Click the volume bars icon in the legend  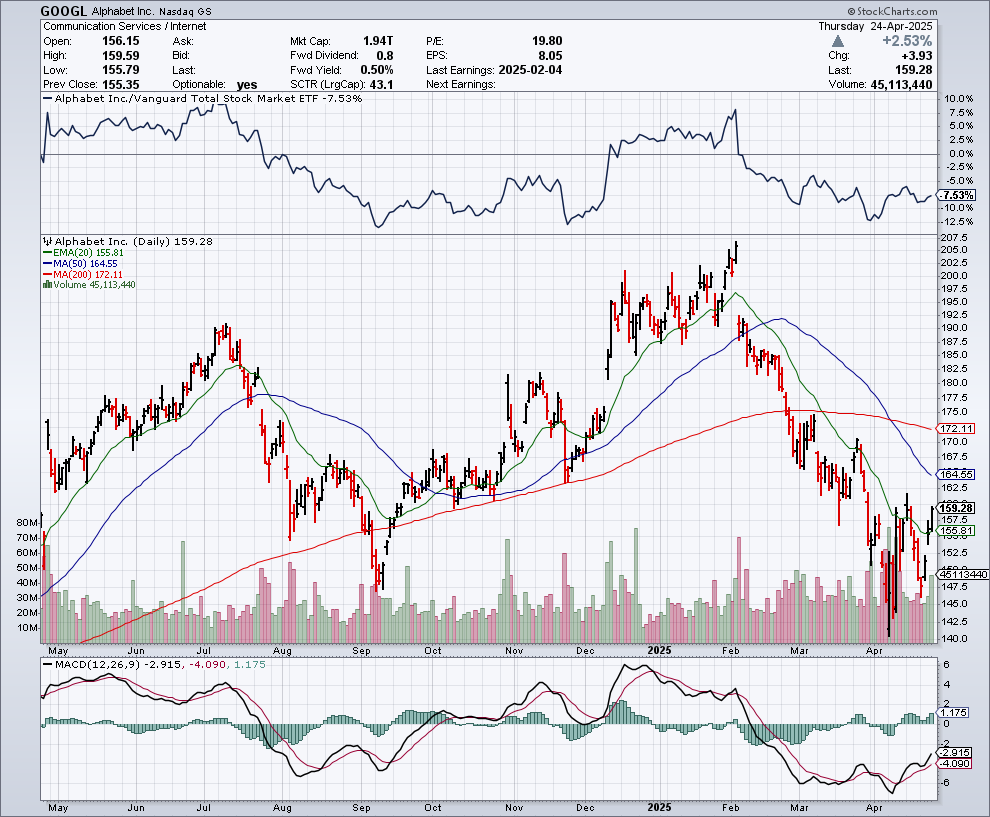pos(47,285)
